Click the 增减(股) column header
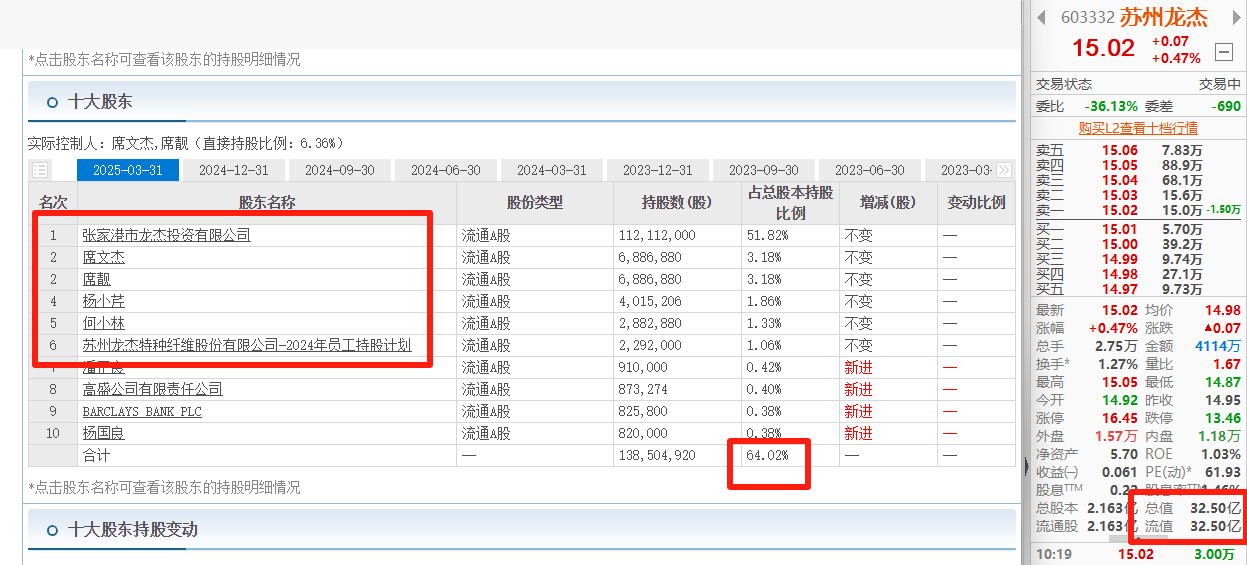This screenshot has width=1247, height=565. [888, 202]
